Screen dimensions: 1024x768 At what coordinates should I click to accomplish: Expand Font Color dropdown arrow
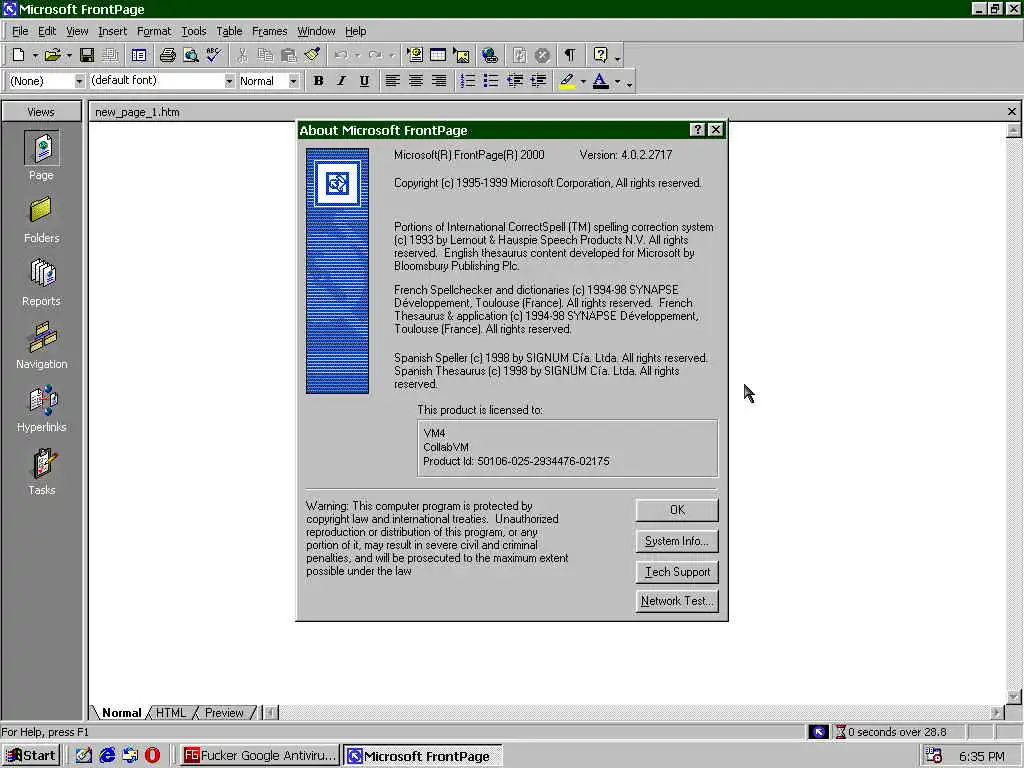(x=617, y=82)
